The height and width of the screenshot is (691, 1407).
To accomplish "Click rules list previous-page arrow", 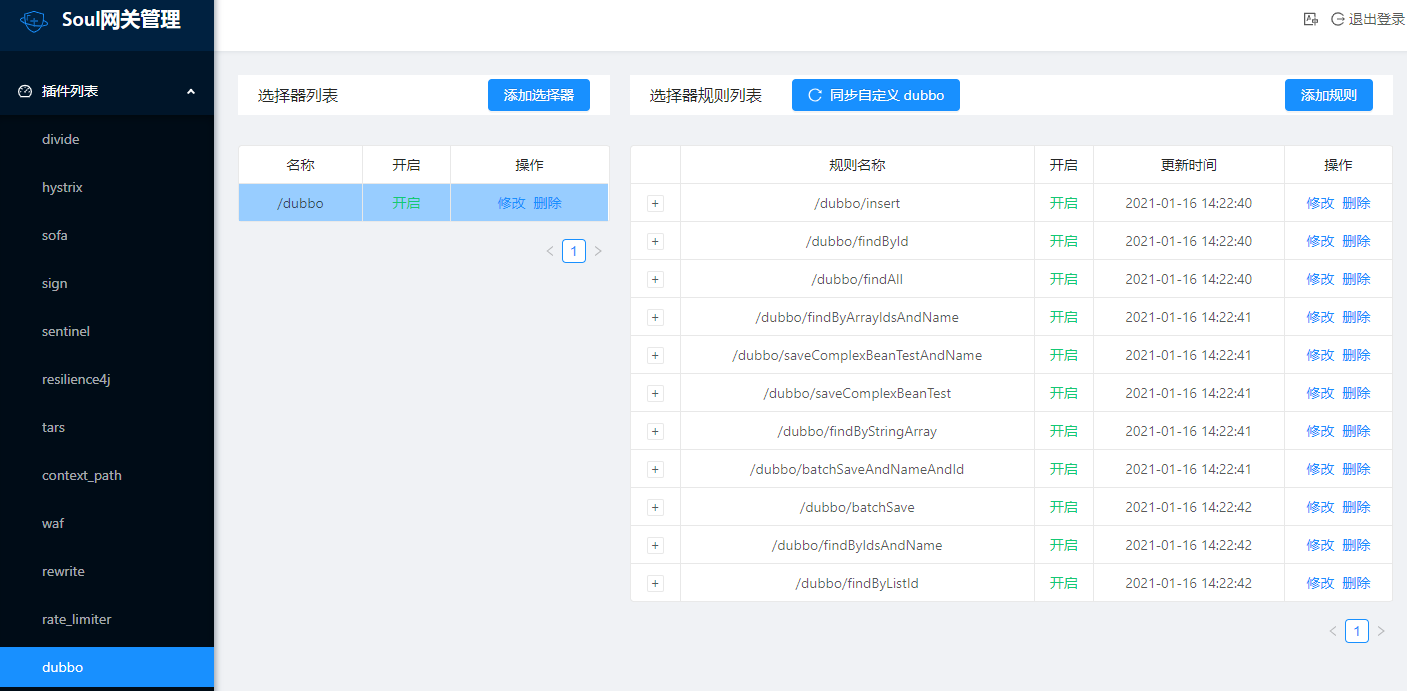I will coord(1333,631).
